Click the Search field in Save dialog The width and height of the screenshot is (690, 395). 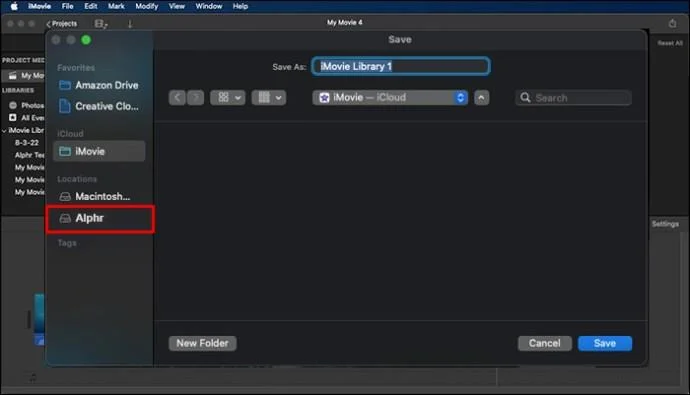pos(573,98)
